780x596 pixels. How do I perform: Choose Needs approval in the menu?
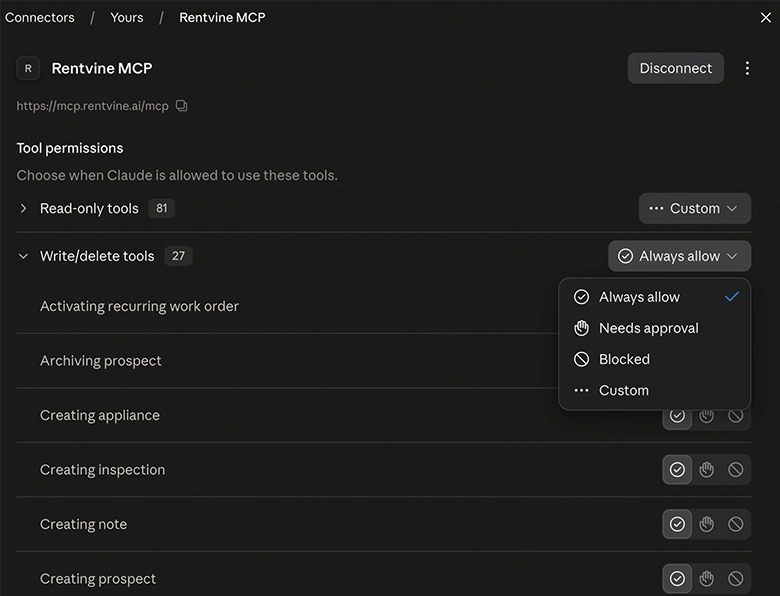(x=655, y=328)
